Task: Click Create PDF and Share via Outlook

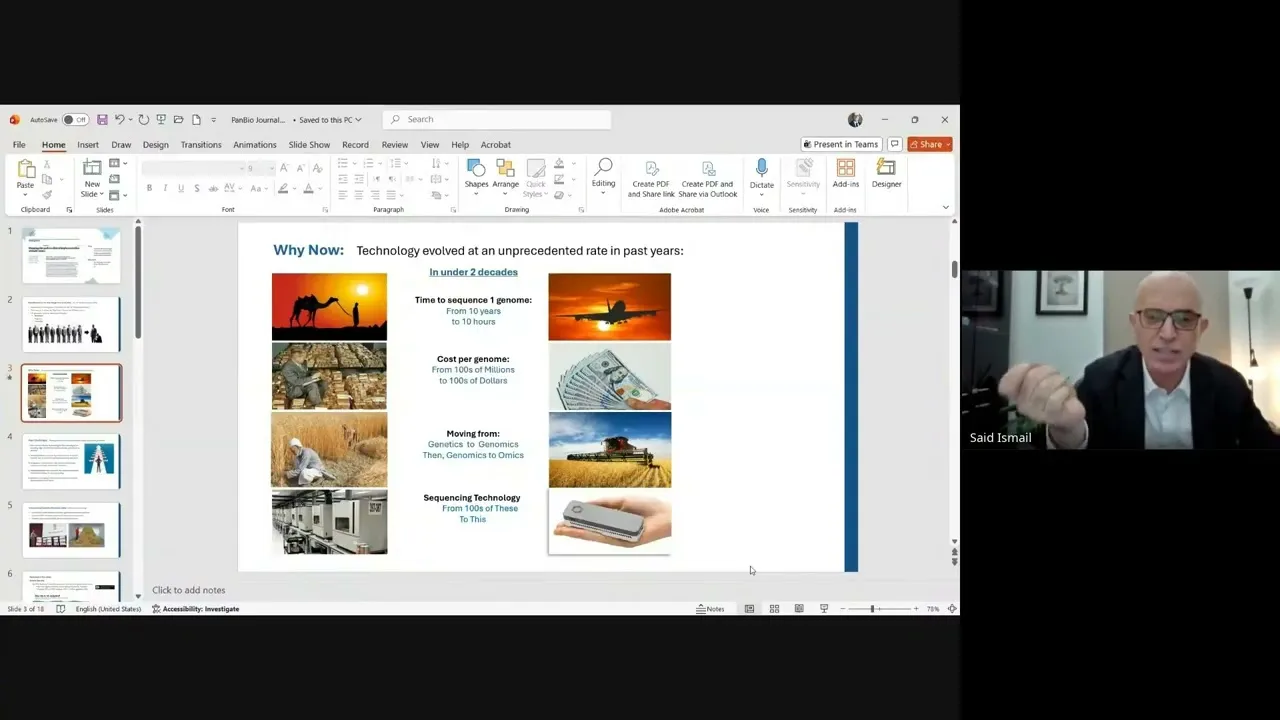Action: click(708, 179)
